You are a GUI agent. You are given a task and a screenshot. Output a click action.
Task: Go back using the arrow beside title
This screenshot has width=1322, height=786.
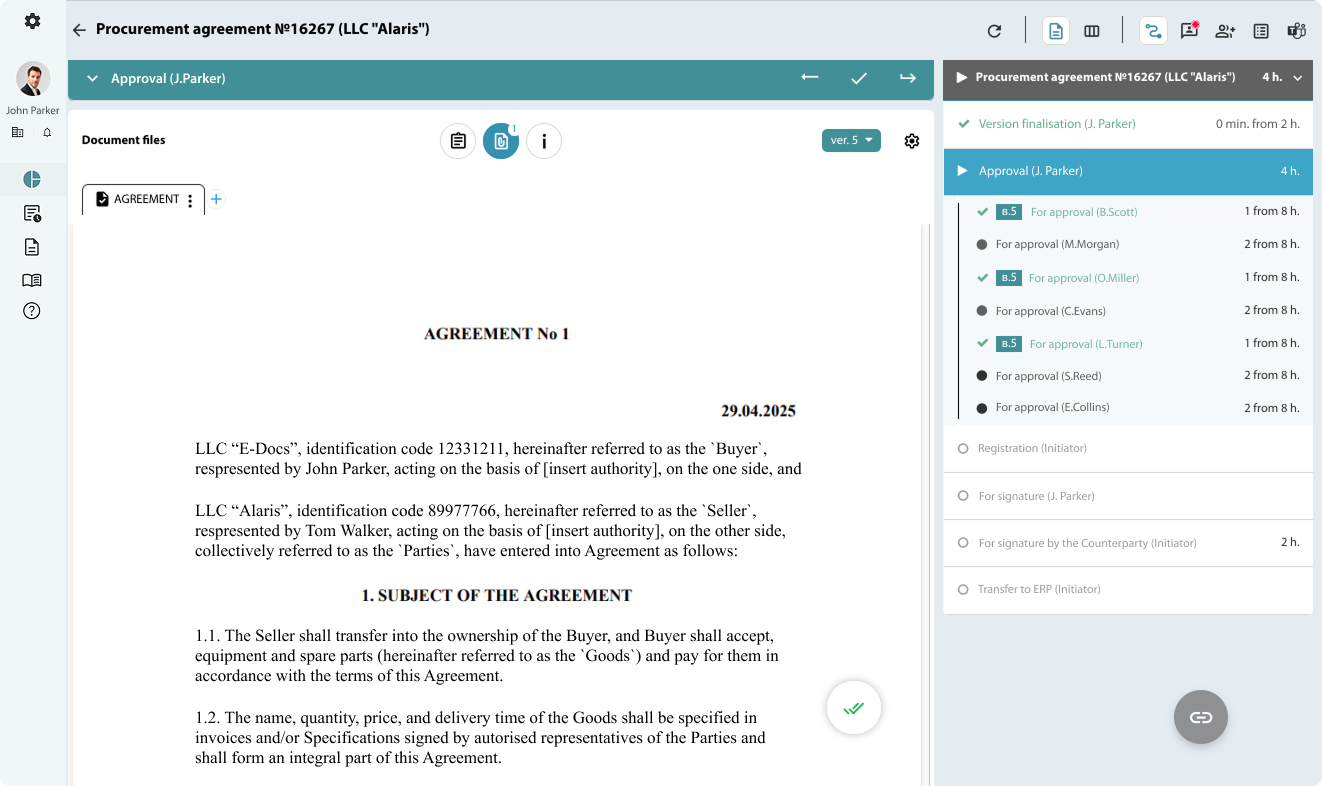click(x=79, y=30)
